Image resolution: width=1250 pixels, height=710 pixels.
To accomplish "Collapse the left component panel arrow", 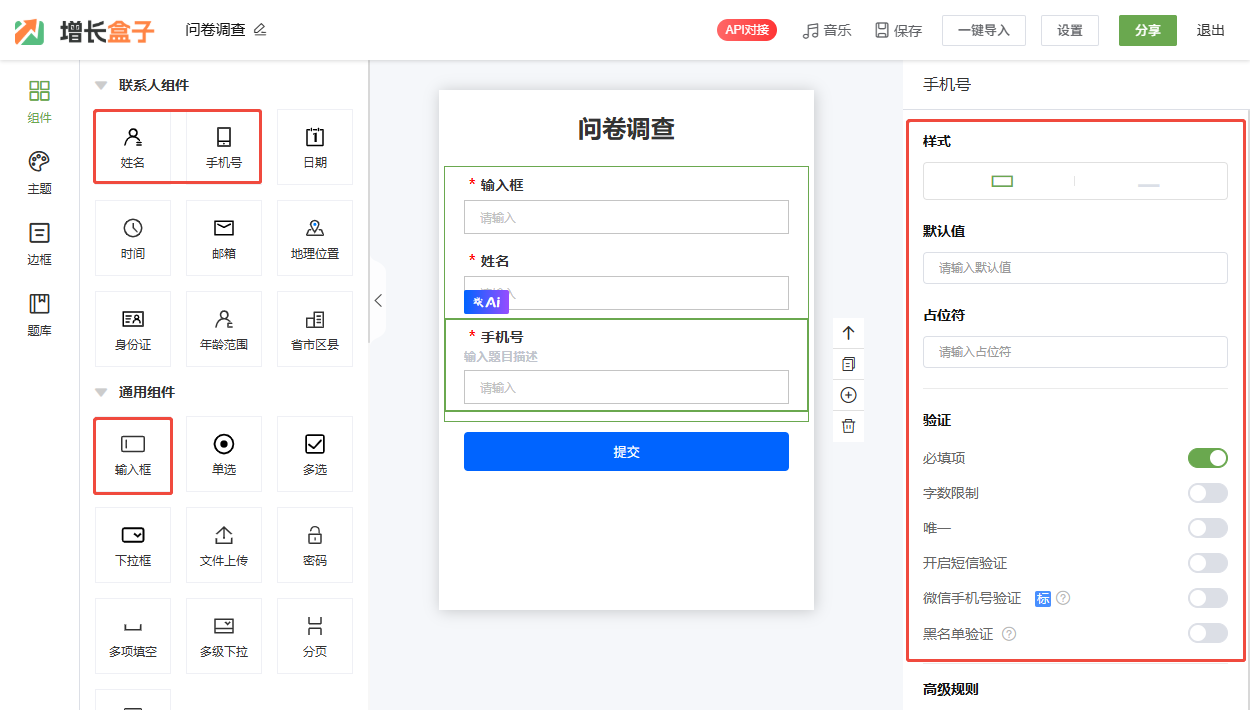I will click(x=378, y=300).
